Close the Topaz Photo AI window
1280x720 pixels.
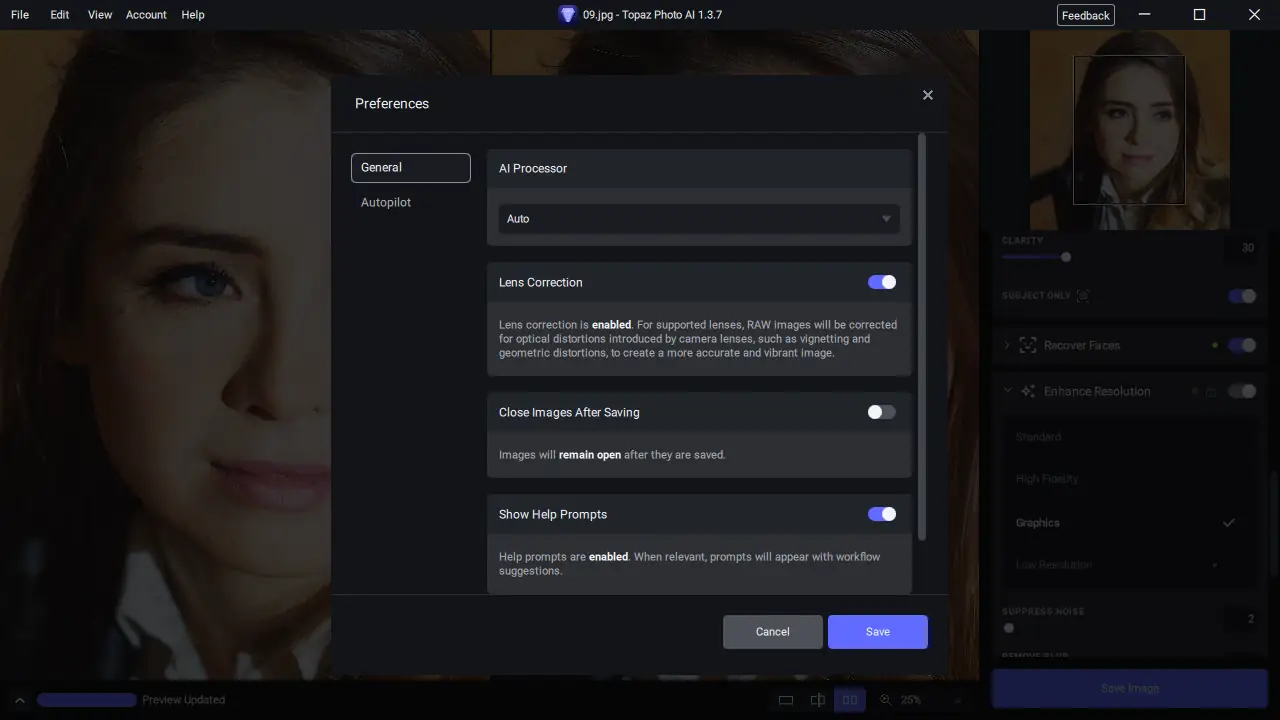pyautogui.click(x=1254, y=15)
